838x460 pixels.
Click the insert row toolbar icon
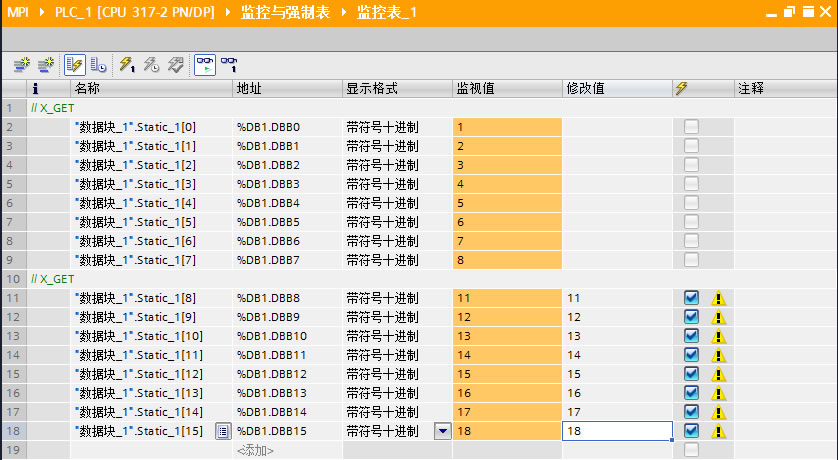(20, 65)
